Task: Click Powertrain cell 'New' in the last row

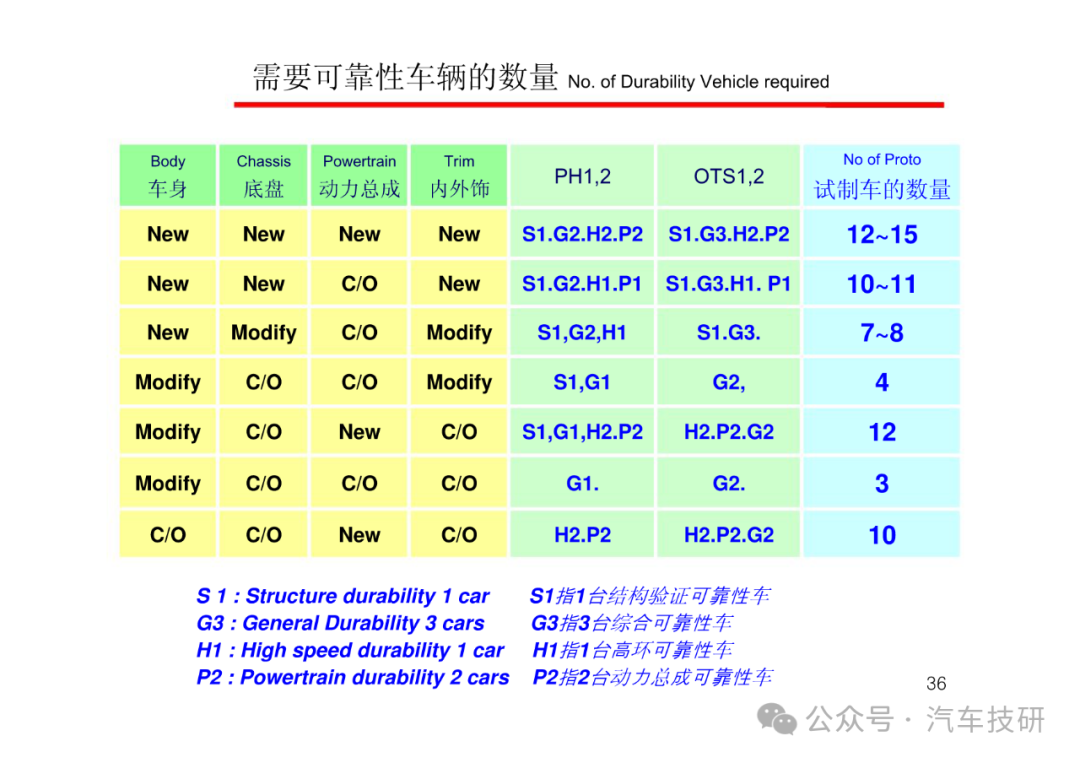Action: 359,535
